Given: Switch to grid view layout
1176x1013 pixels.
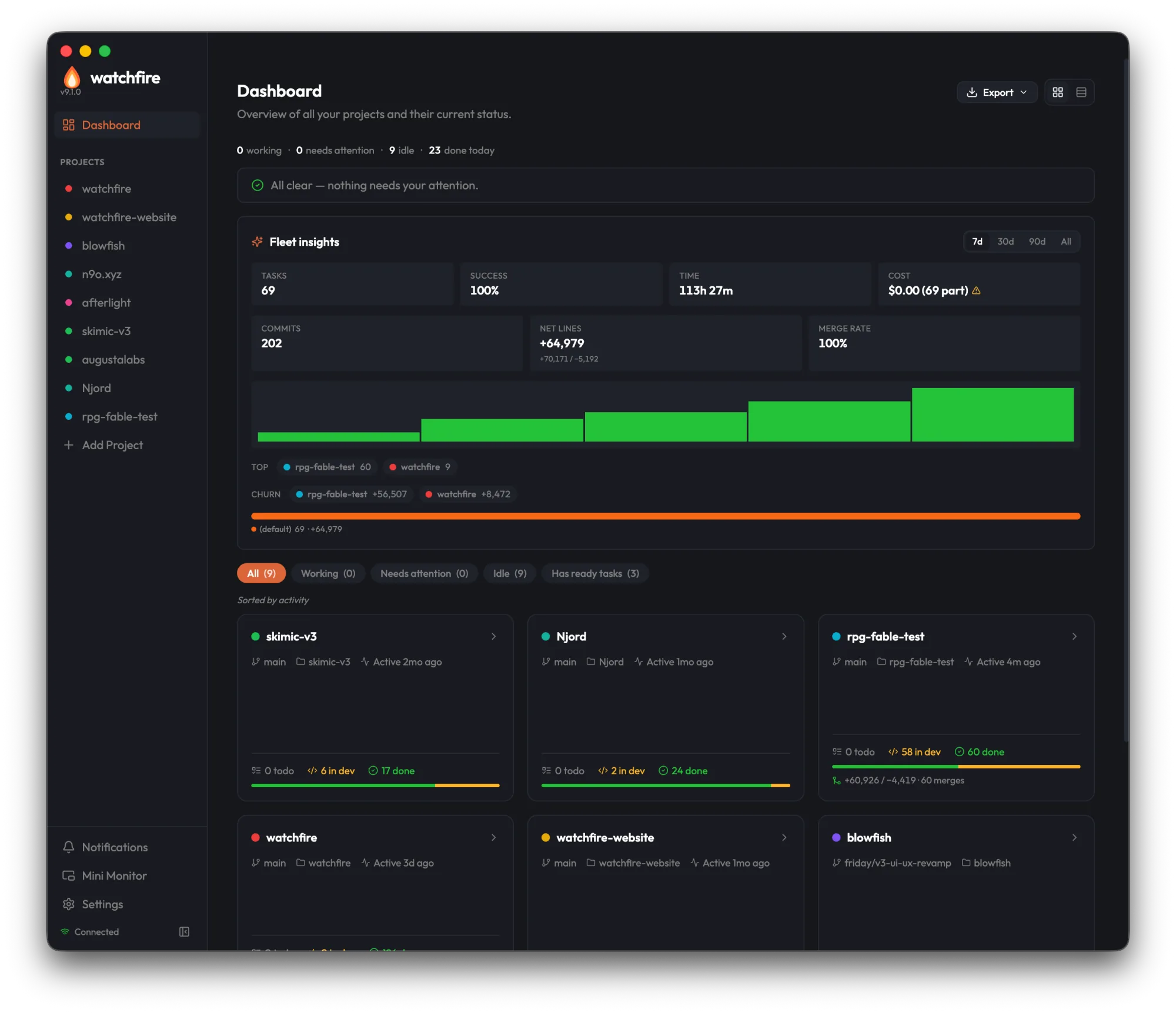Looking at the screenshot, I should click(x=1058, y=92).
